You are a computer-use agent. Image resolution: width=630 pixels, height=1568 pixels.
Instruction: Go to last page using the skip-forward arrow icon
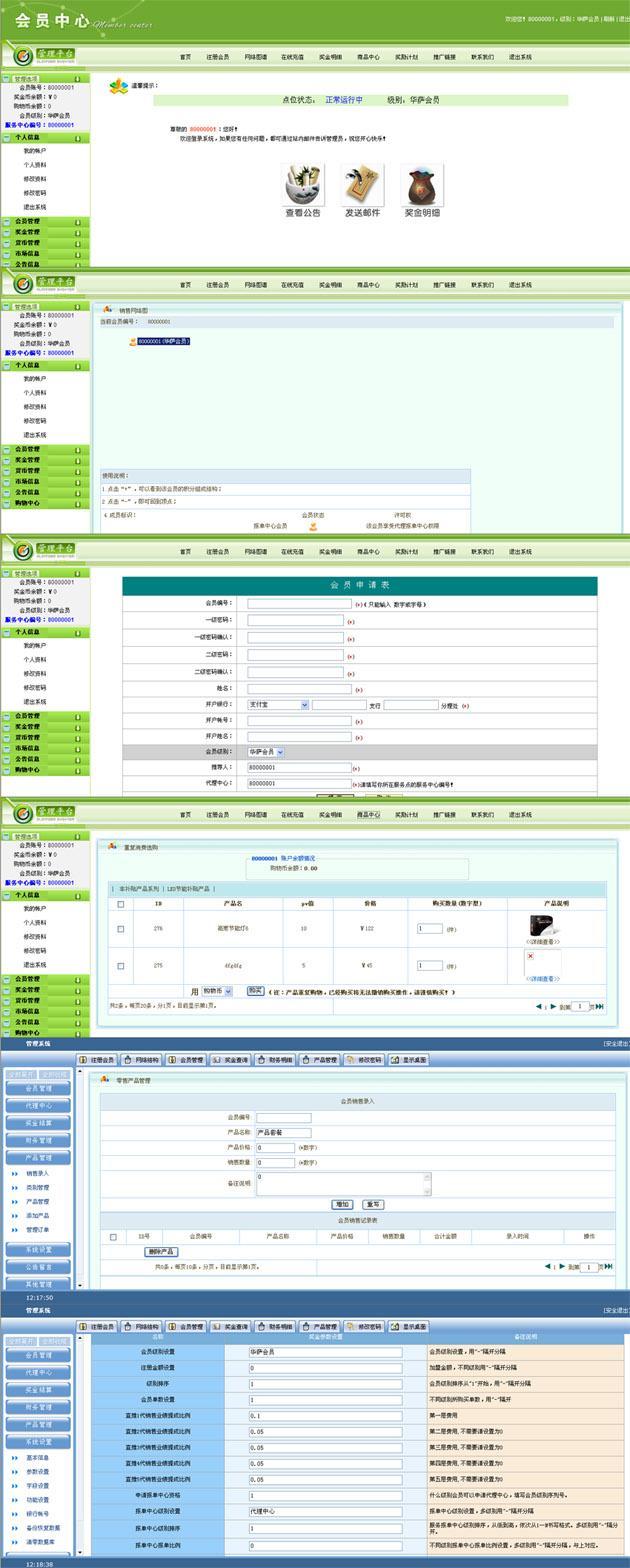point(600,1006)
